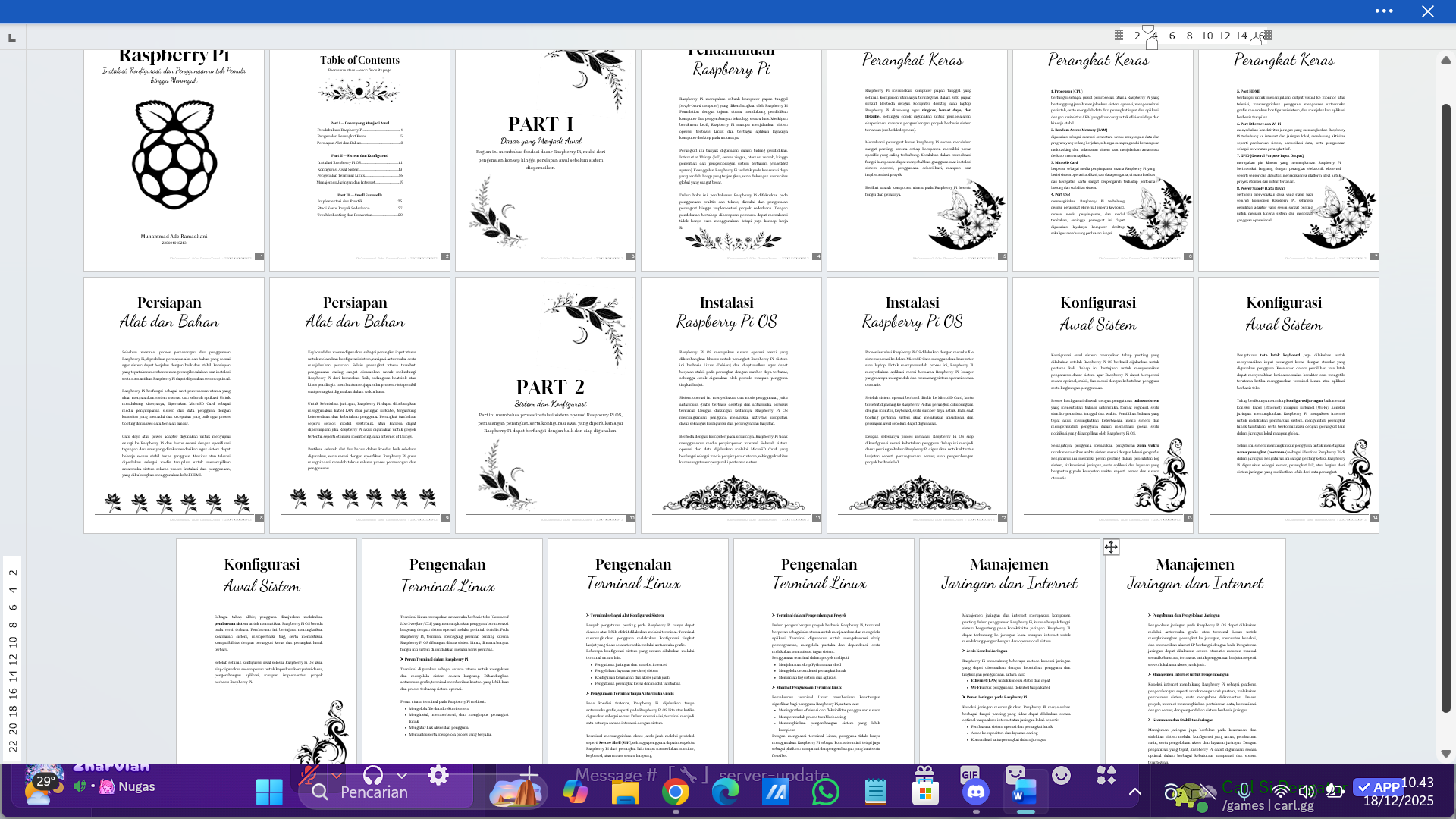Click the vertical scrollbar thumb
This screenshot has width=1456, height=819.
tap(1446, 408)
